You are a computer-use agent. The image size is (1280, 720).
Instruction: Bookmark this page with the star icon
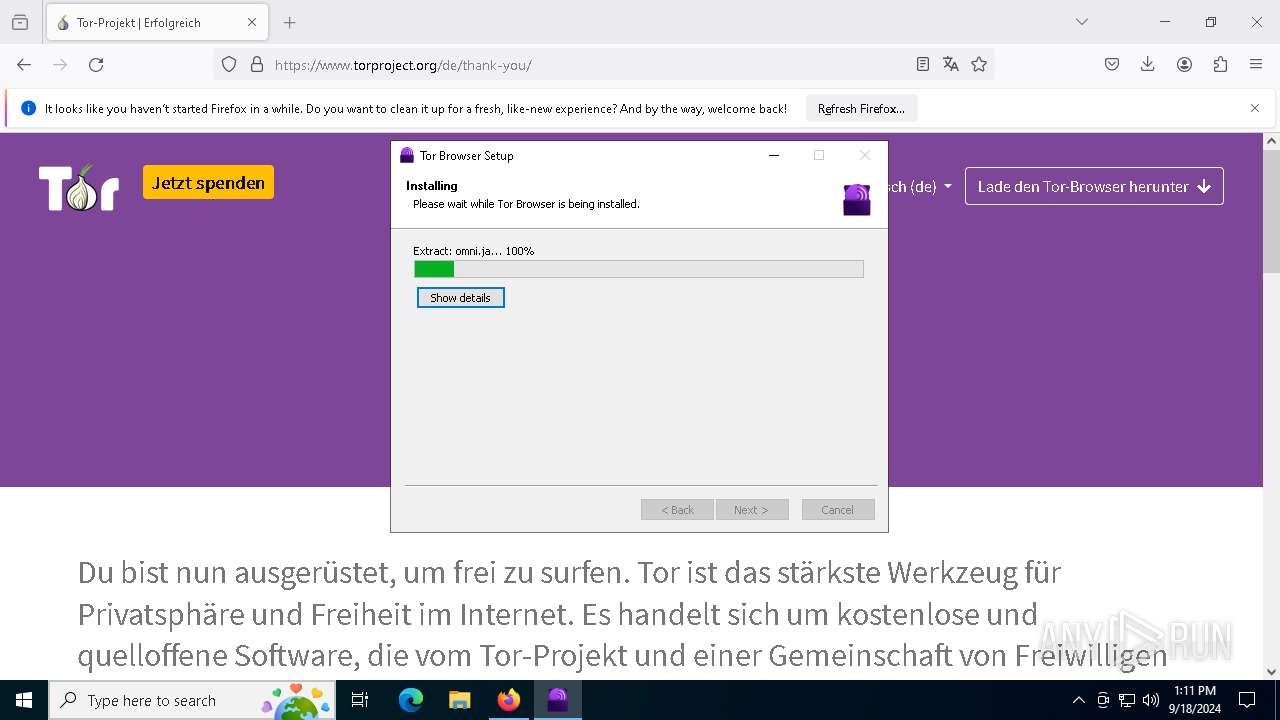tap(979, 65)
